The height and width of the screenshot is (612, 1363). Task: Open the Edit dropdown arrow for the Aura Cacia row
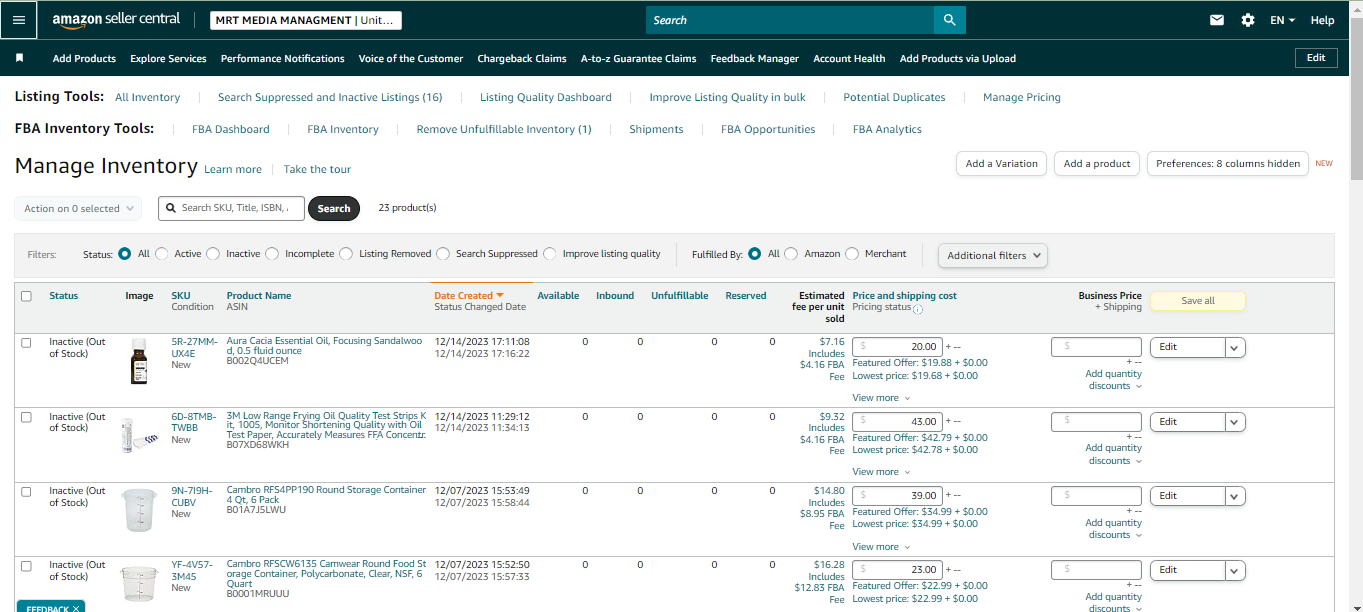click(x=1235, y=347)
